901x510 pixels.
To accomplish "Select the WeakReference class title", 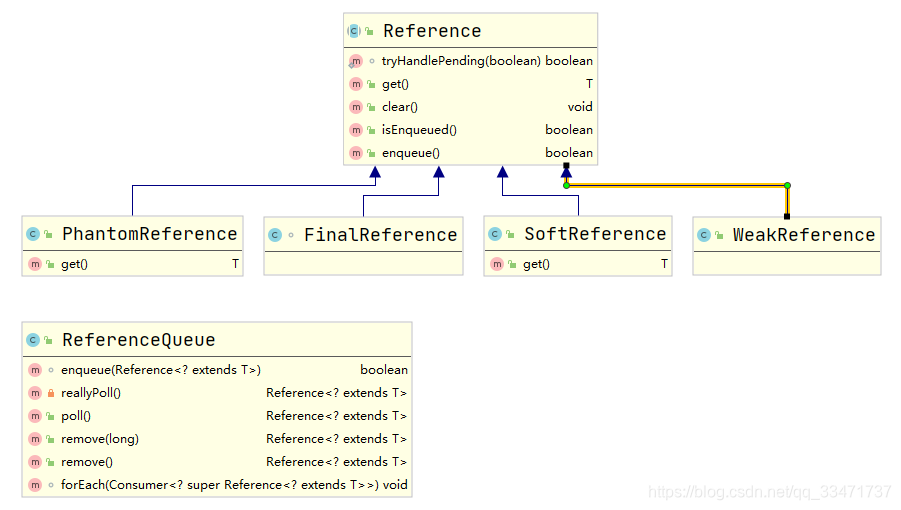I will 803,235.
